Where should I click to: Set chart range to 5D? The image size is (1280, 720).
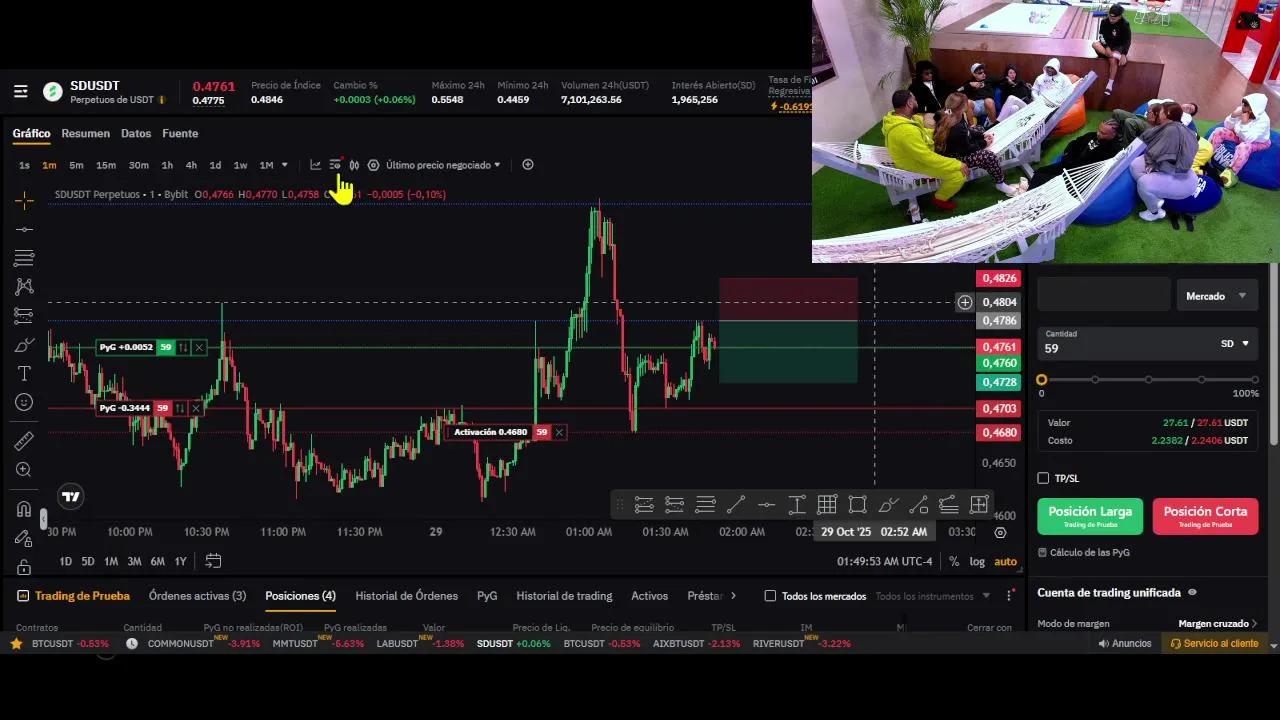88,562
